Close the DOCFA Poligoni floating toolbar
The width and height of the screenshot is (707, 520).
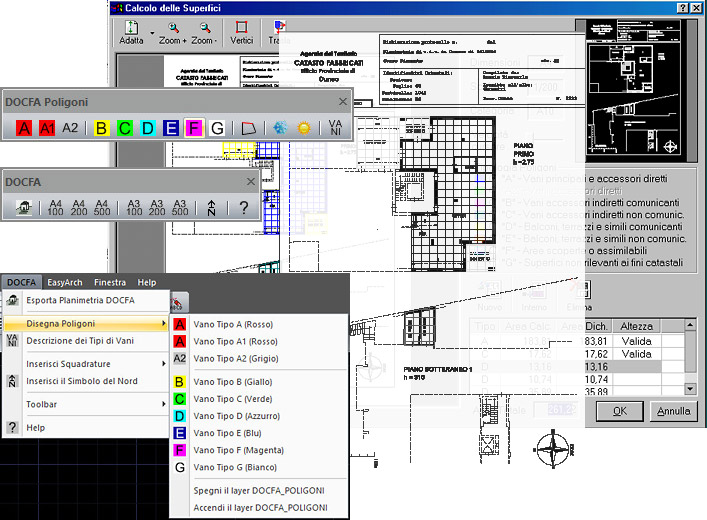click(x=343, y=101)
